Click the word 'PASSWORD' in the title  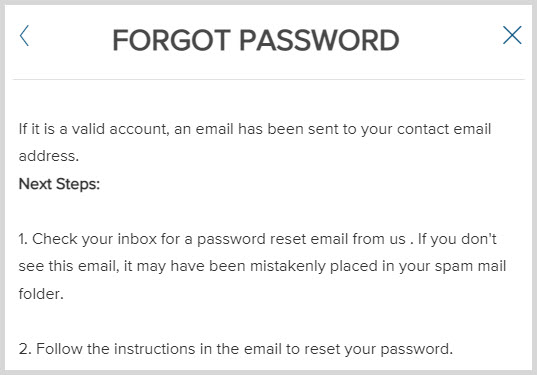click(319, 40)
